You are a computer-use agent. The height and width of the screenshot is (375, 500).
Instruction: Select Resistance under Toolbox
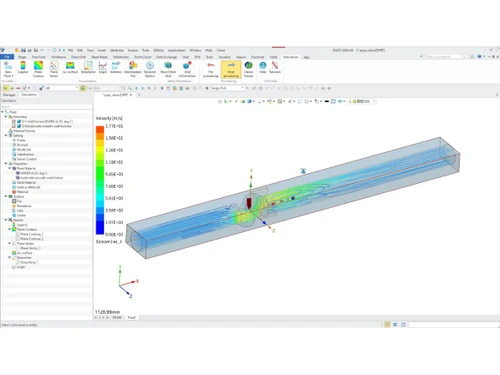point(24,206)
